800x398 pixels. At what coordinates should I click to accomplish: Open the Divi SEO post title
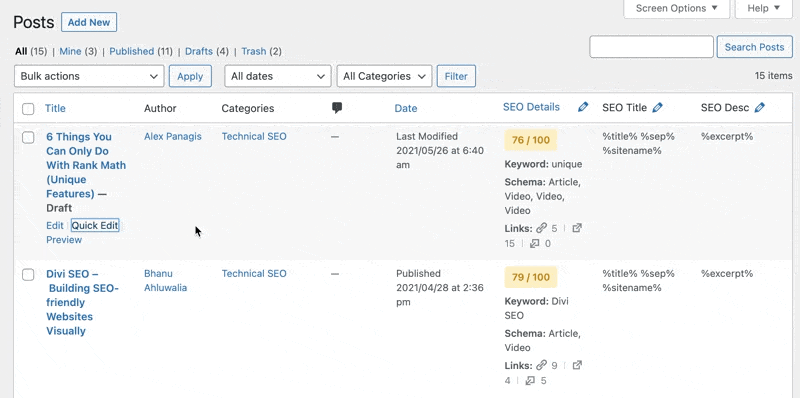(82, 303)
